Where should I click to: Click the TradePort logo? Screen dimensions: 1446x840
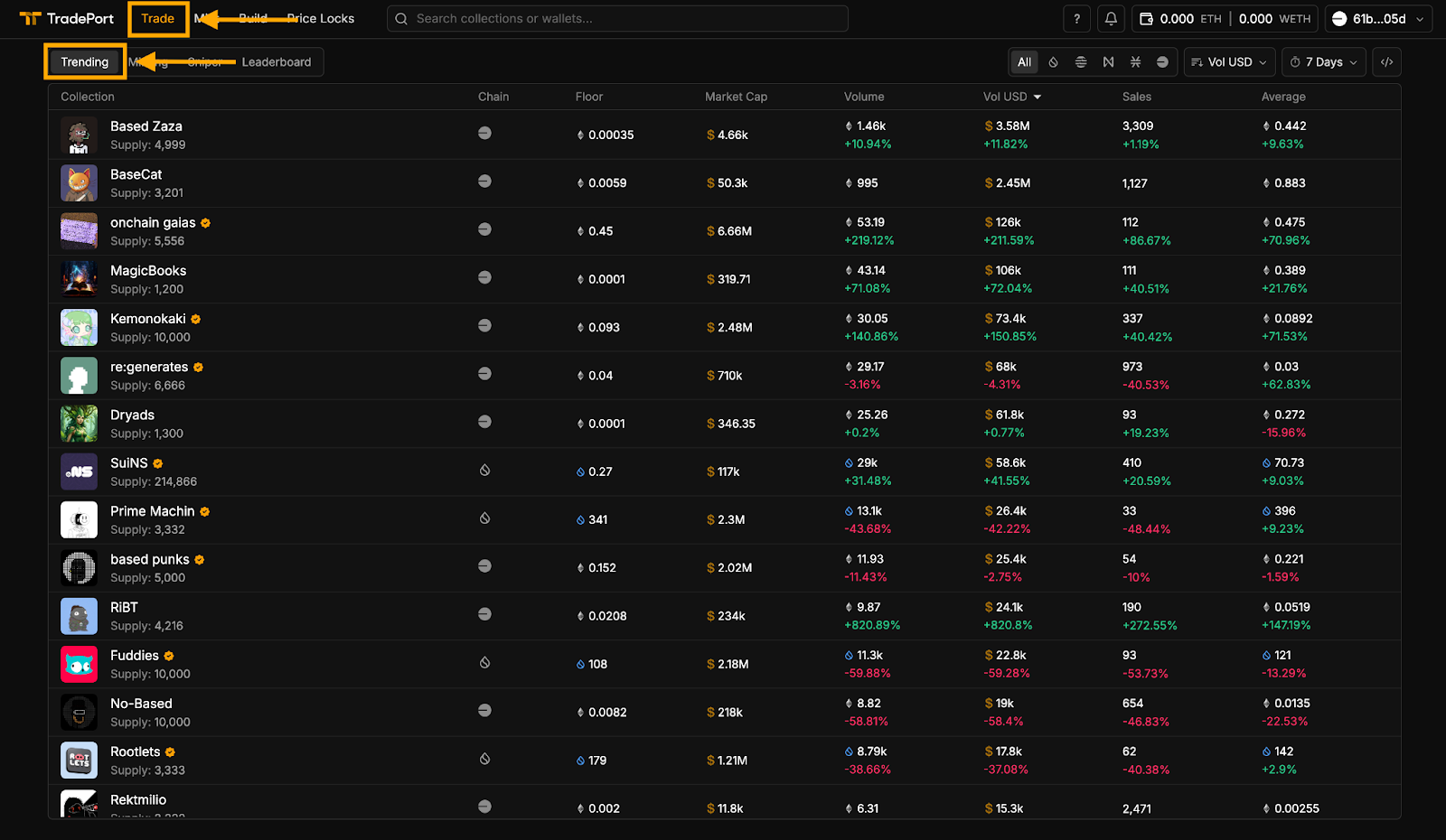click(67, 19)
